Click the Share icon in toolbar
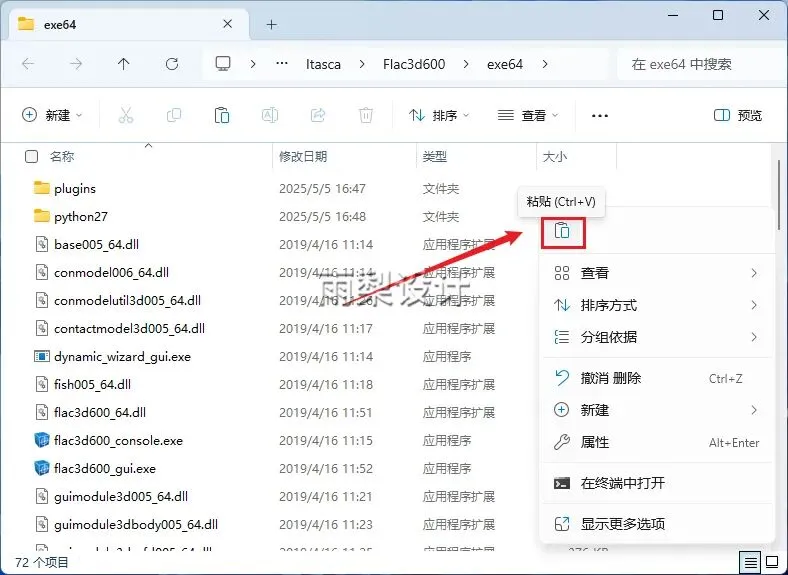This screenshot has width=788, height=575. (318, 116)
